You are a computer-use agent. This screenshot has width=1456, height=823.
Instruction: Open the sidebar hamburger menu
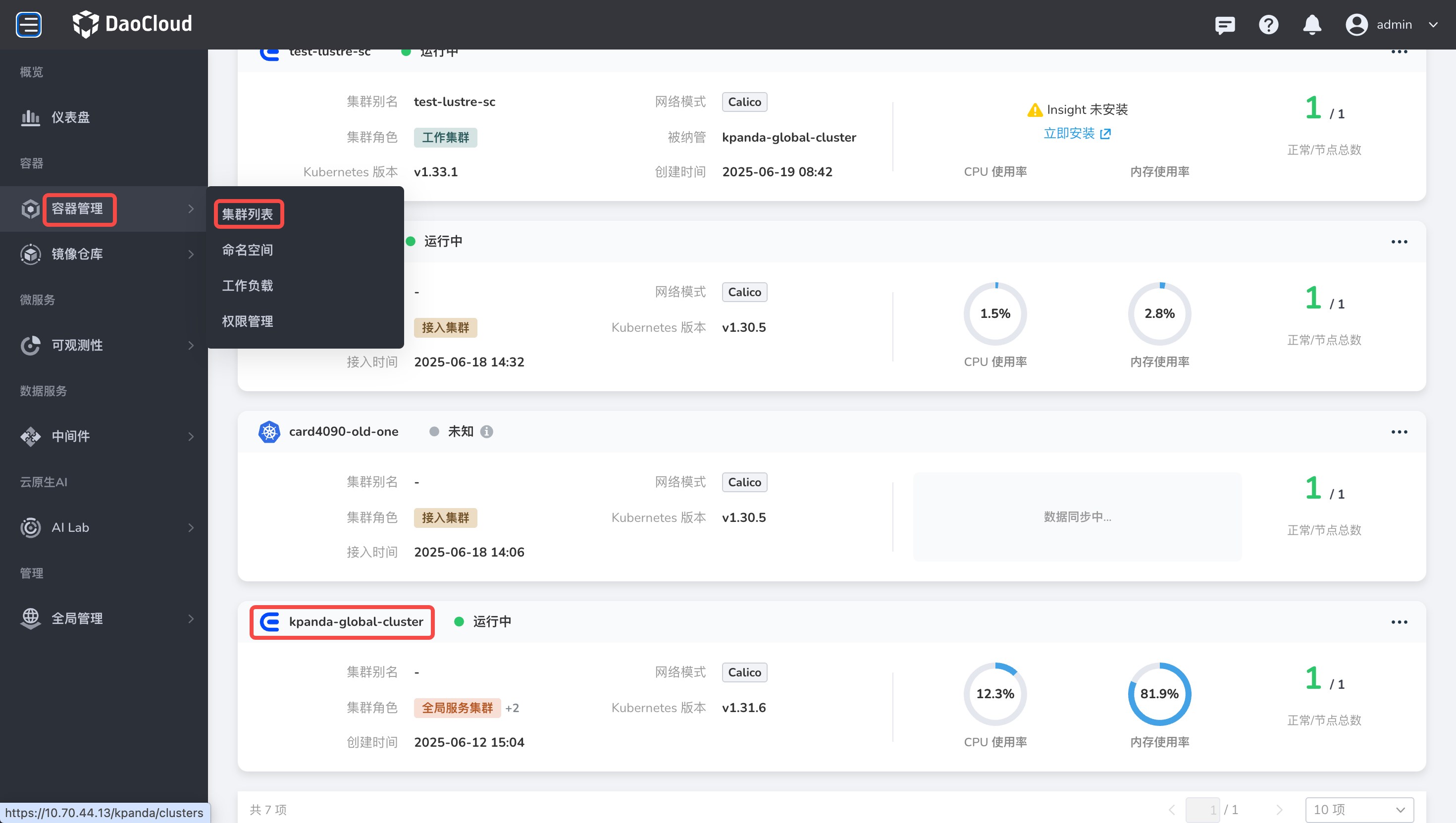pos(28,24)
